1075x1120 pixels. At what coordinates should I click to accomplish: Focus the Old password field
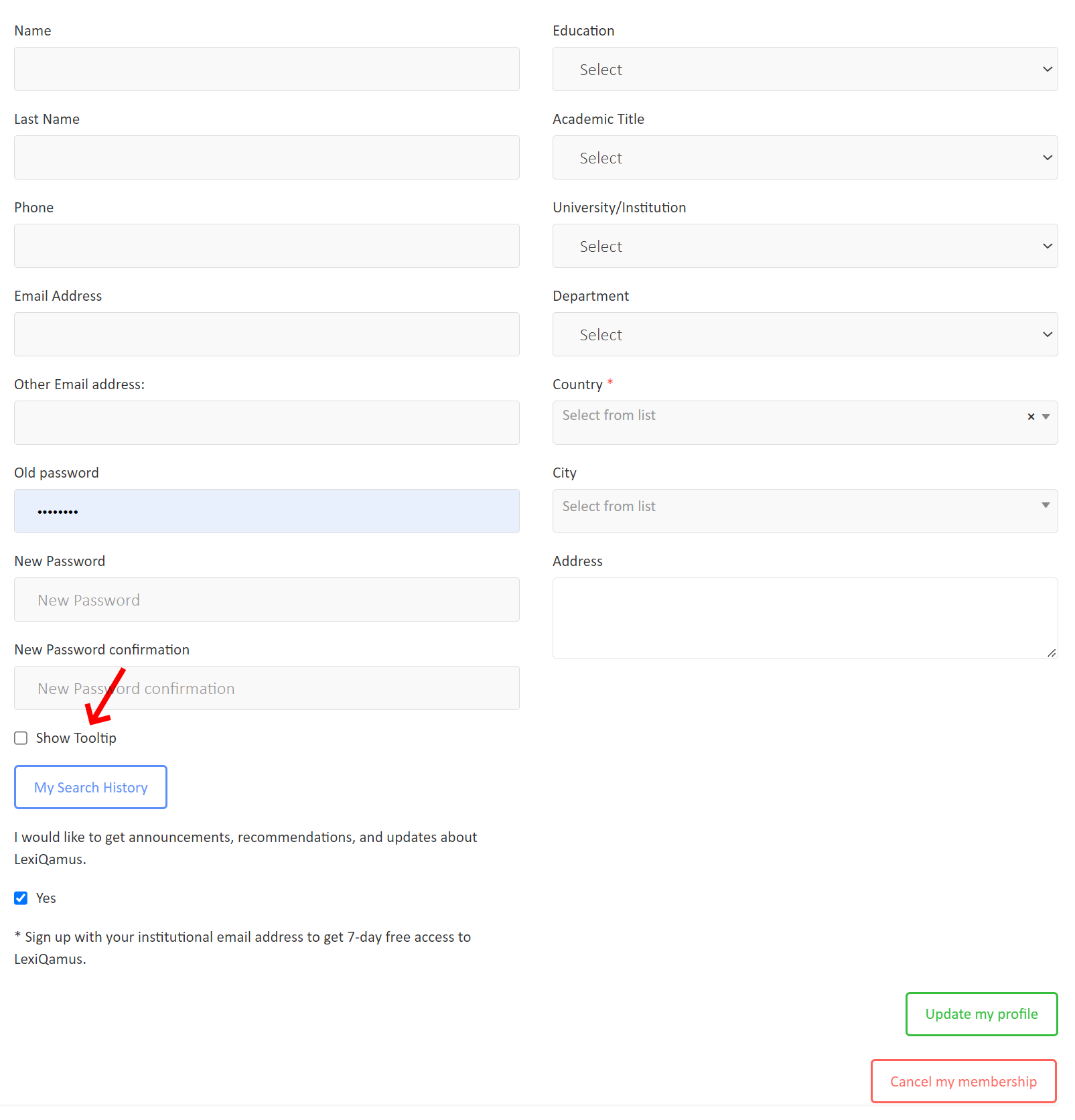[267, 511]
